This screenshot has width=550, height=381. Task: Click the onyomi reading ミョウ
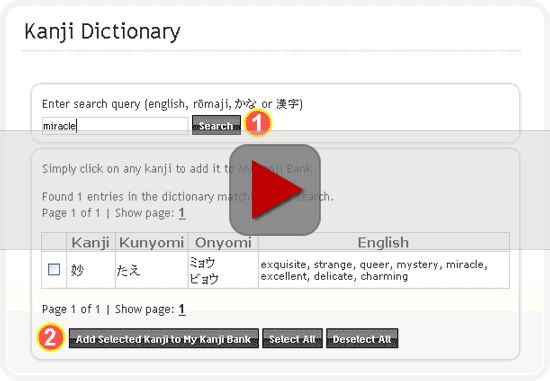[x=202, y=262]
